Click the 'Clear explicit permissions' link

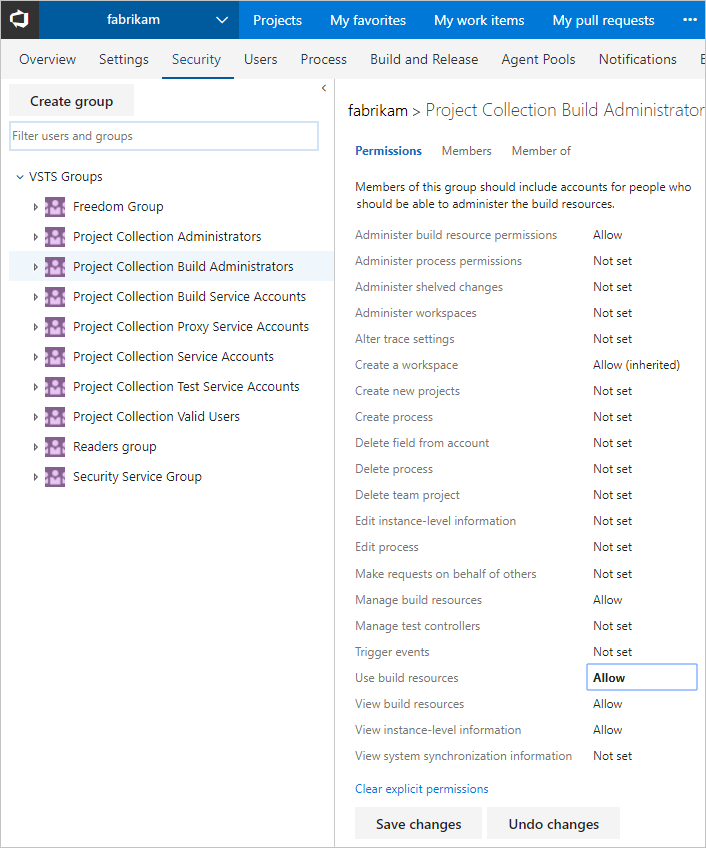pos(421,788)
